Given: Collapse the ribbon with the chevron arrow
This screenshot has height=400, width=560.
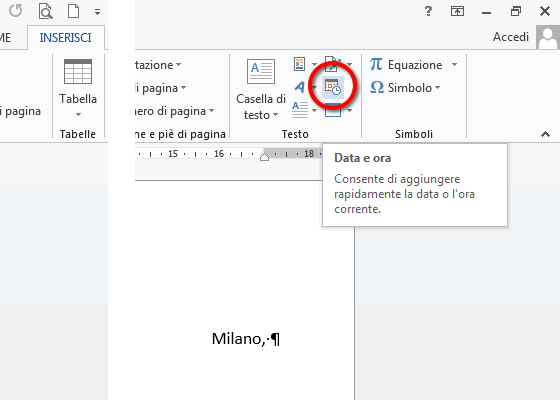Looking at the screenshot, I should point(545,134).
